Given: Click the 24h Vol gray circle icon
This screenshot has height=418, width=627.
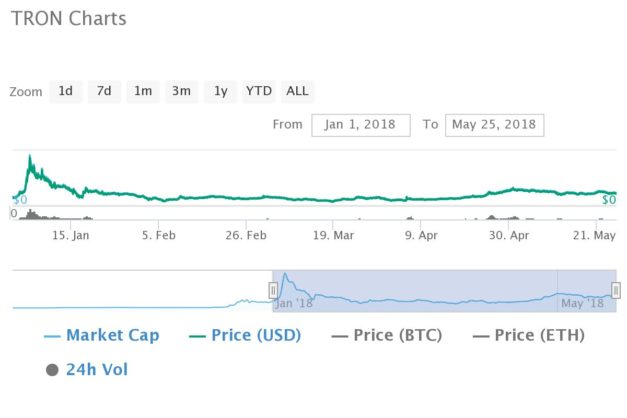Looking at the screenshot, I should (52, 370).
